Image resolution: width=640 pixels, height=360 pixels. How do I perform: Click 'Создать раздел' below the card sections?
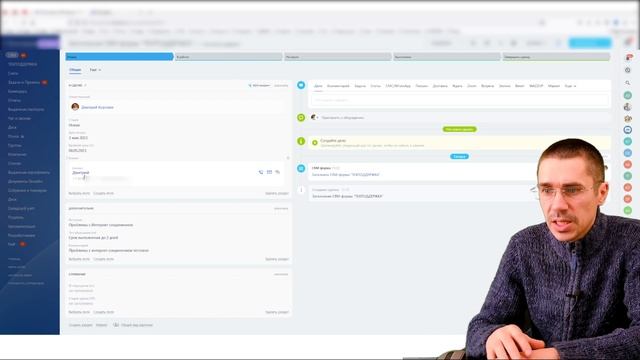[x=80, y=325]
